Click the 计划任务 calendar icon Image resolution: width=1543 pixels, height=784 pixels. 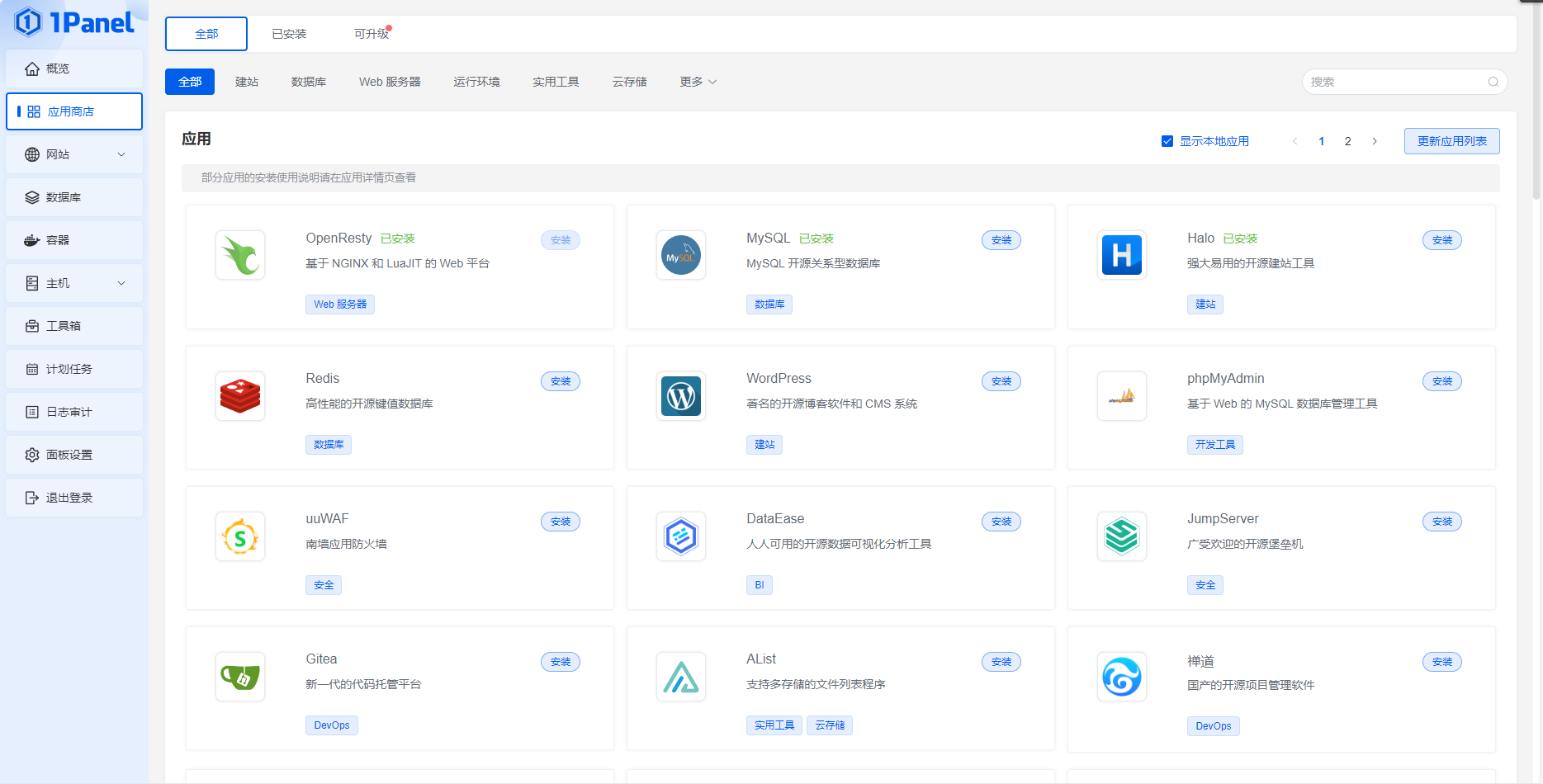tap(32, 369)
